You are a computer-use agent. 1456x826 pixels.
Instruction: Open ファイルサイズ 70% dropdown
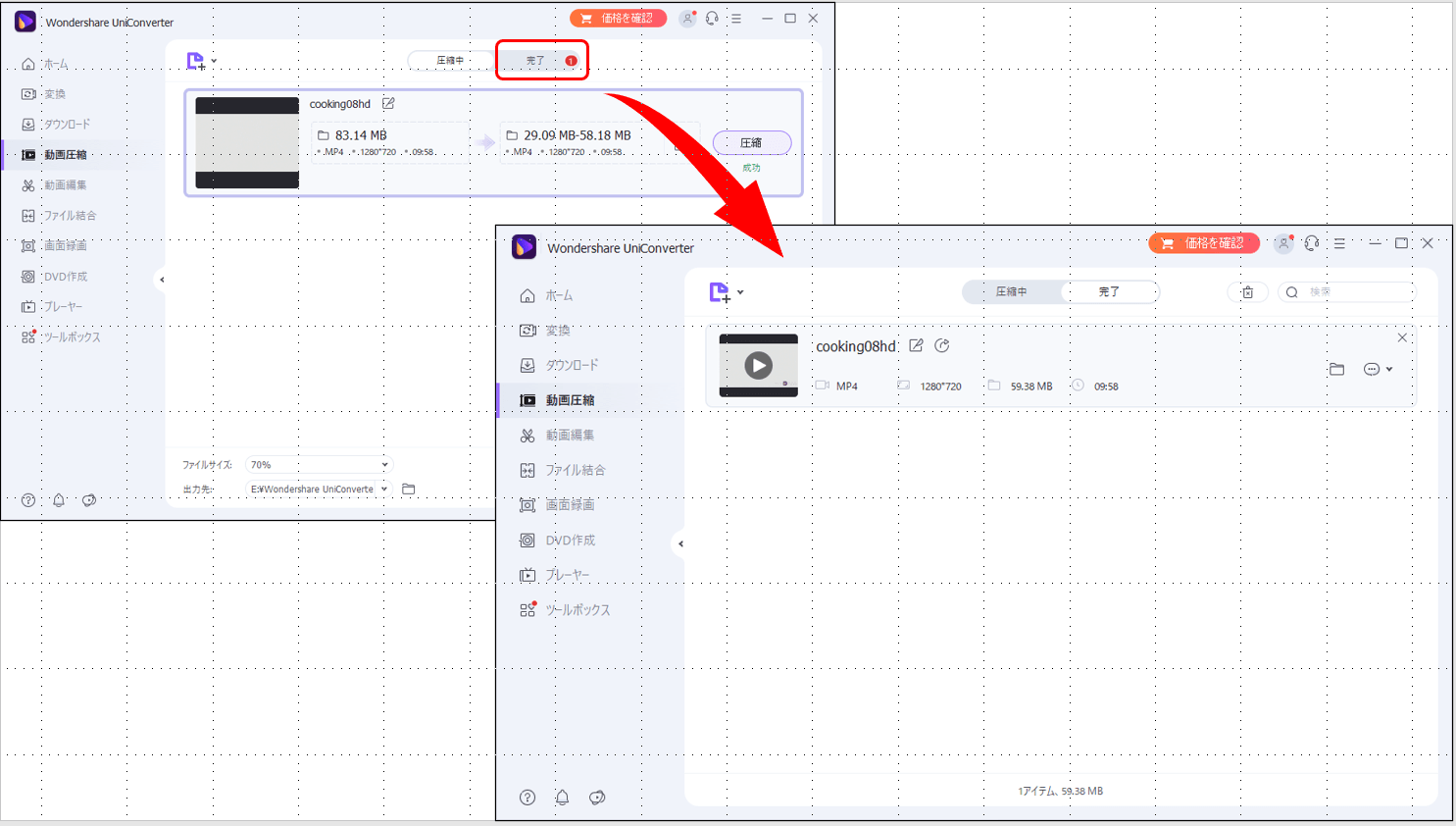[319, 465]
